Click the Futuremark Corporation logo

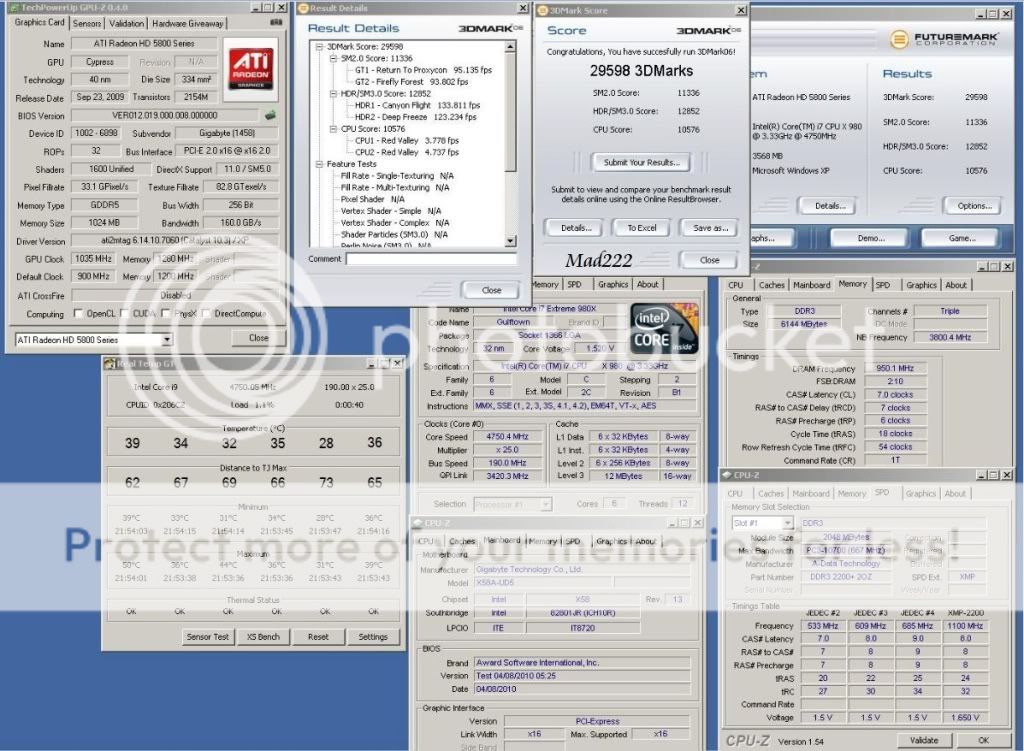(944, 39)
